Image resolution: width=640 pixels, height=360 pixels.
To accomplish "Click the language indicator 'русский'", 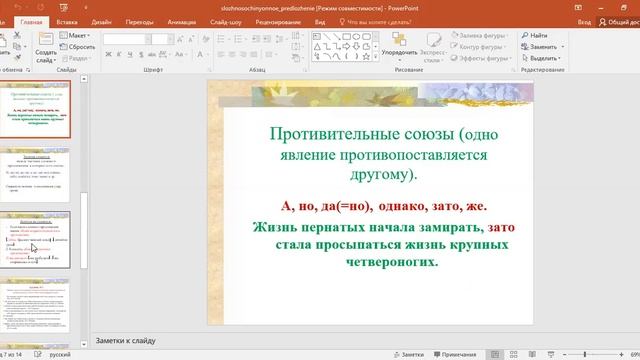I will 60,354.
